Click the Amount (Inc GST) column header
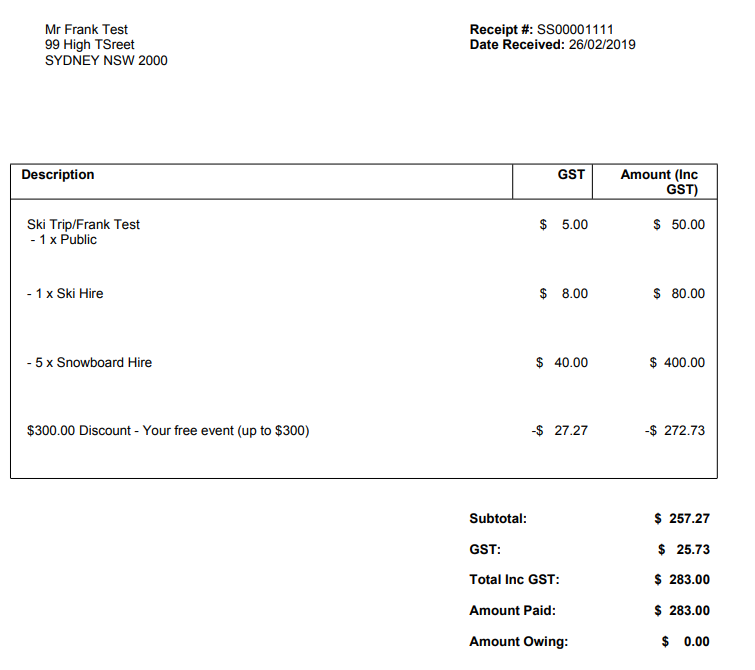This screenshot has height=670, width=755. (658, 182)
